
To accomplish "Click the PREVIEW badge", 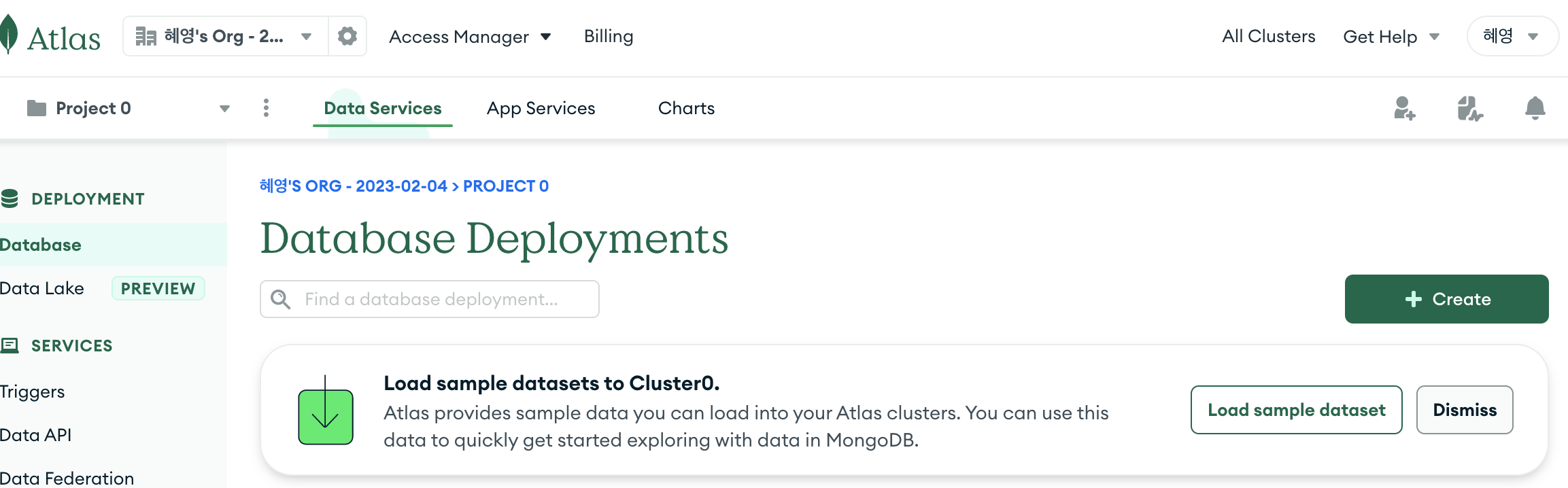I will pos(158,288).
